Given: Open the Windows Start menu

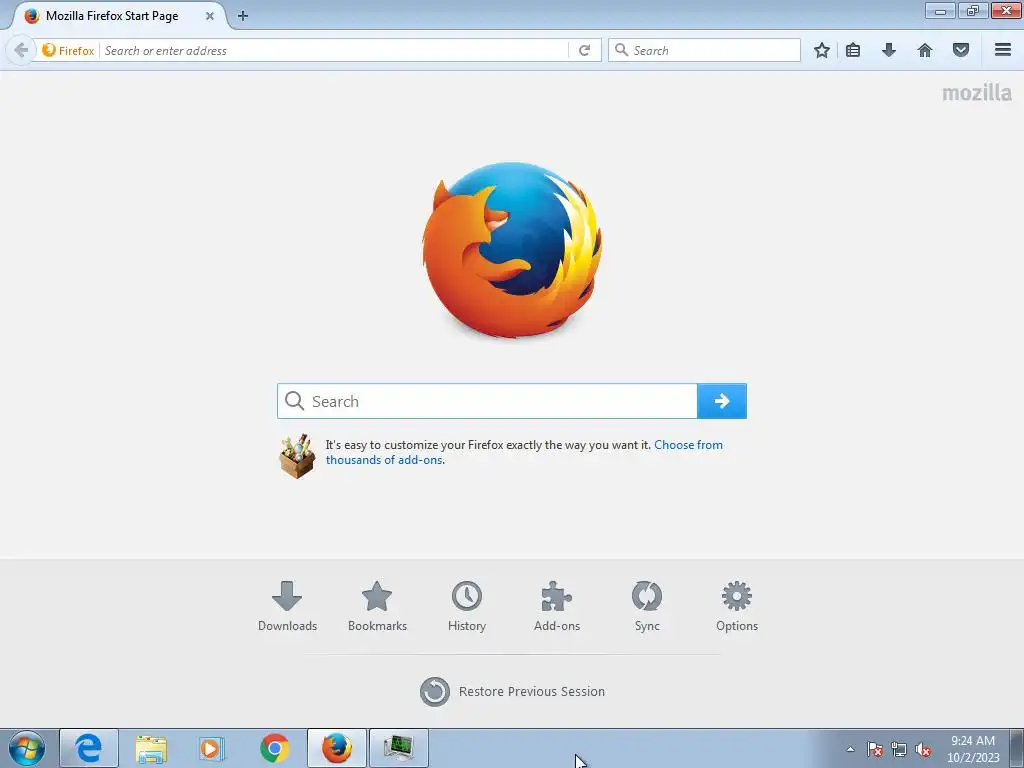Looking at the screenshot, I should [27, 748].
